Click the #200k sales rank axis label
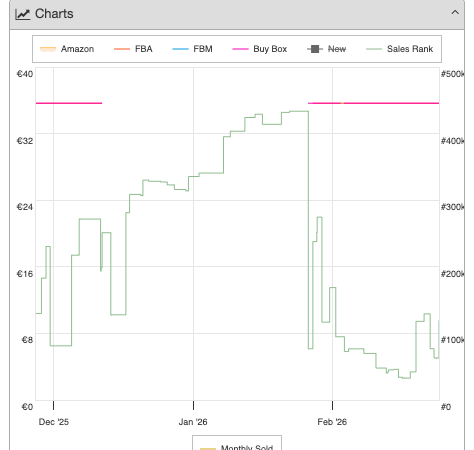 [x=452, y=274]
